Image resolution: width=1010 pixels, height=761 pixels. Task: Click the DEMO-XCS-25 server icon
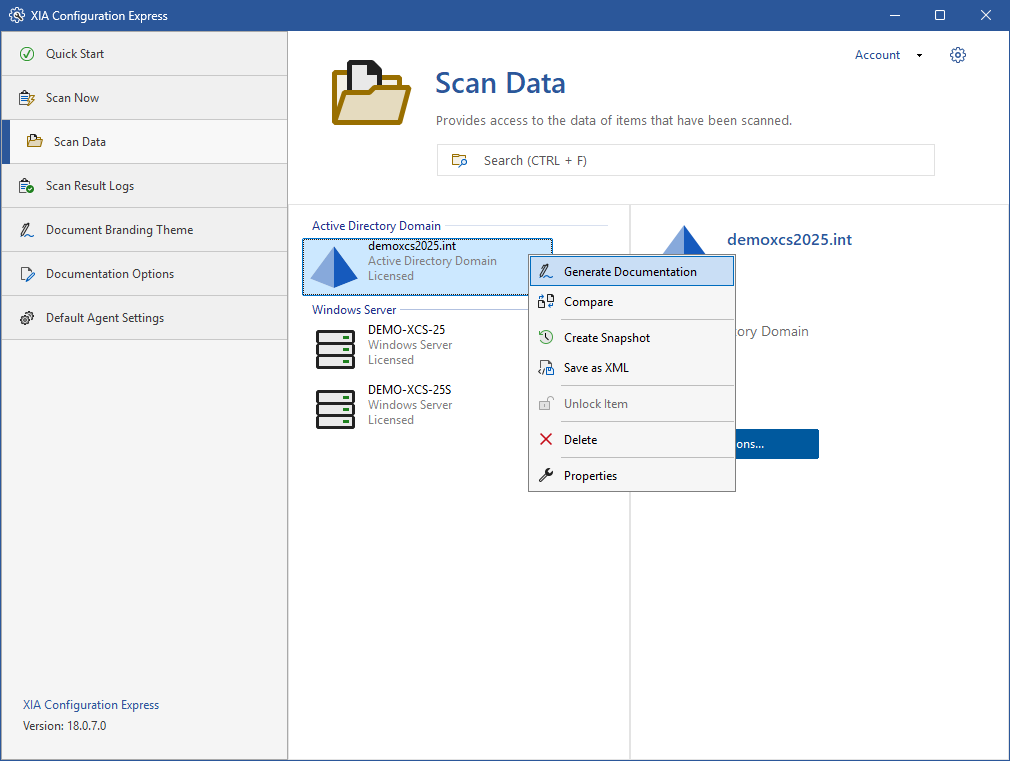[335, 349]
